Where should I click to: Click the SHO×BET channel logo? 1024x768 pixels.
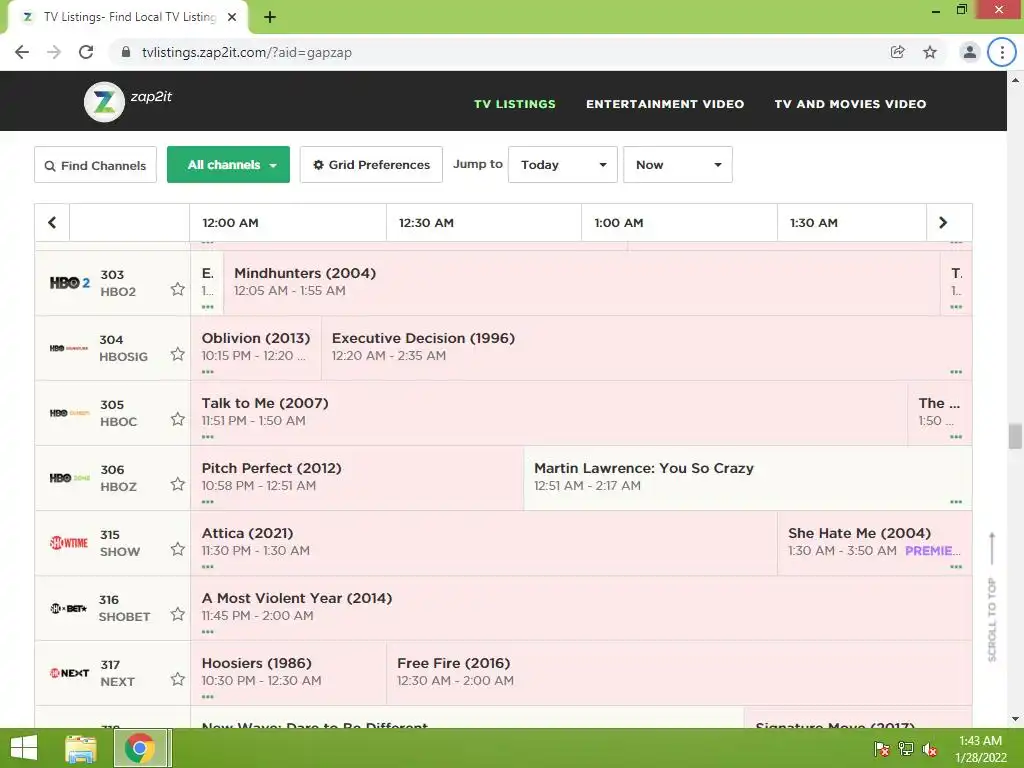pyautogui.click(x=69, y=608)
